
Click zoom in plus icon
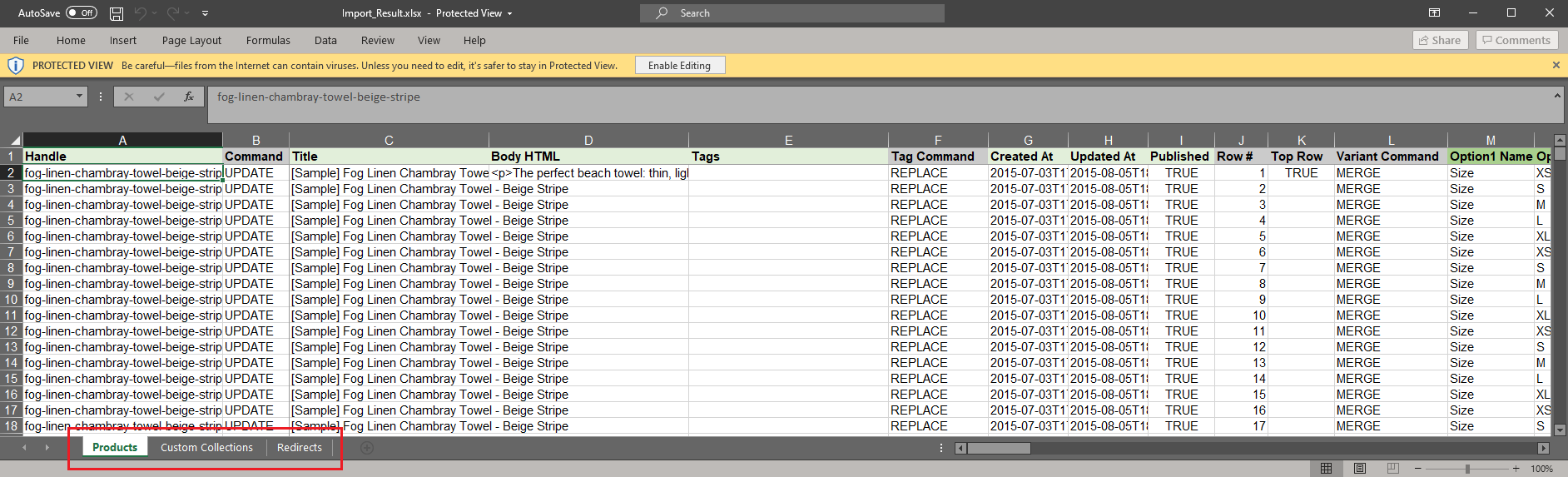(1516, 469)
